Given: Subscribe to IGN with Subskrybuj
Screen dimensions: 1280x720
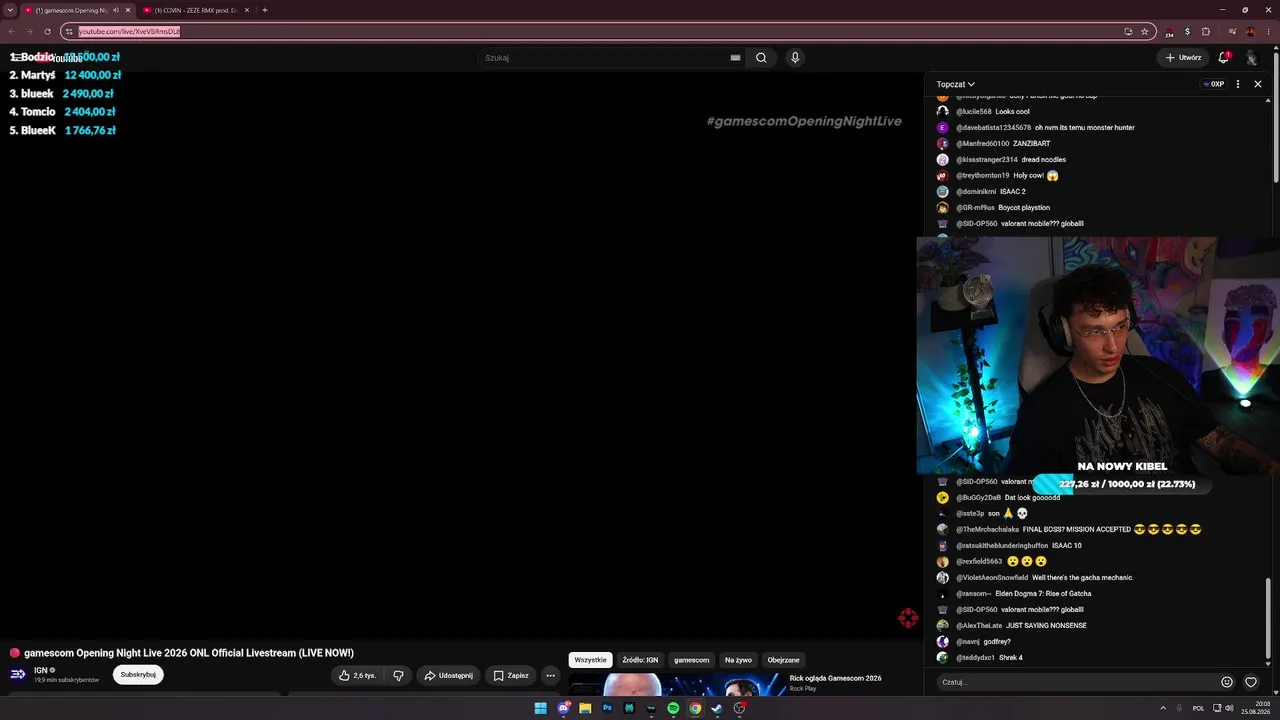Looking at the screenshot, I should pyautogui.click(x=138, y=675).
